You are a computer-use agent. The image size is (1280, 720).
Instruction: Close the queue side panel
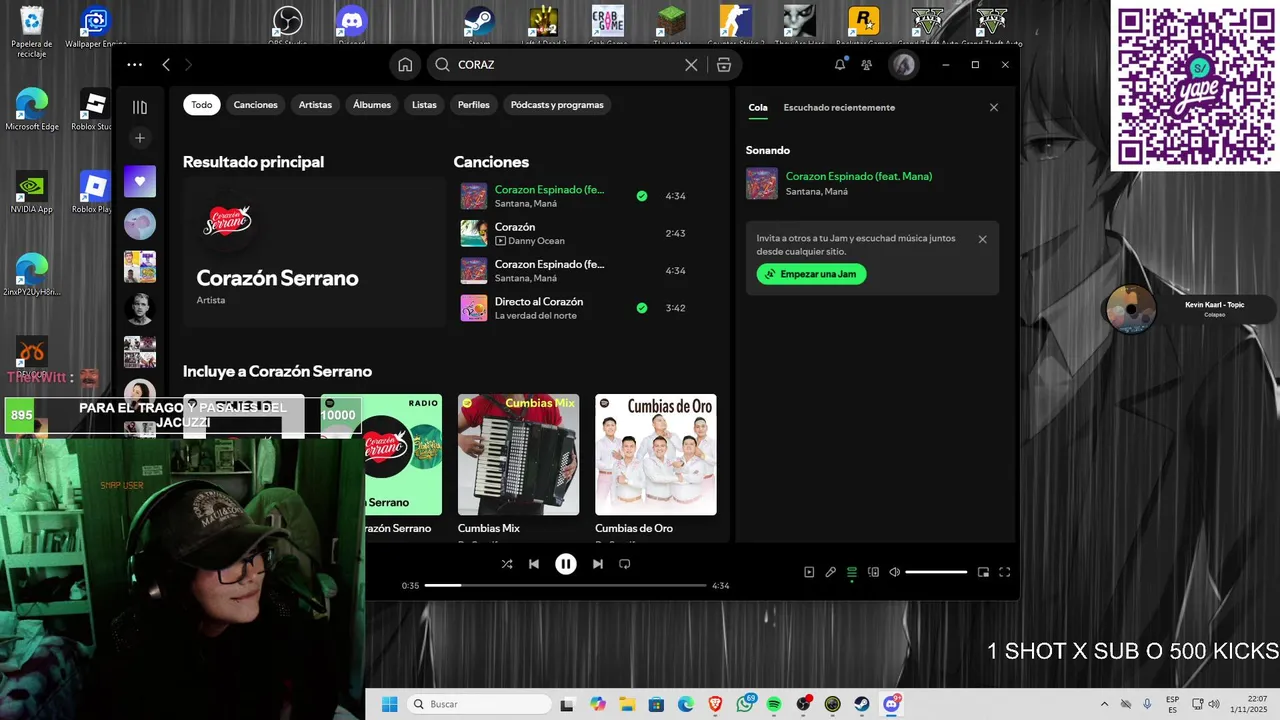click(994, 107)
